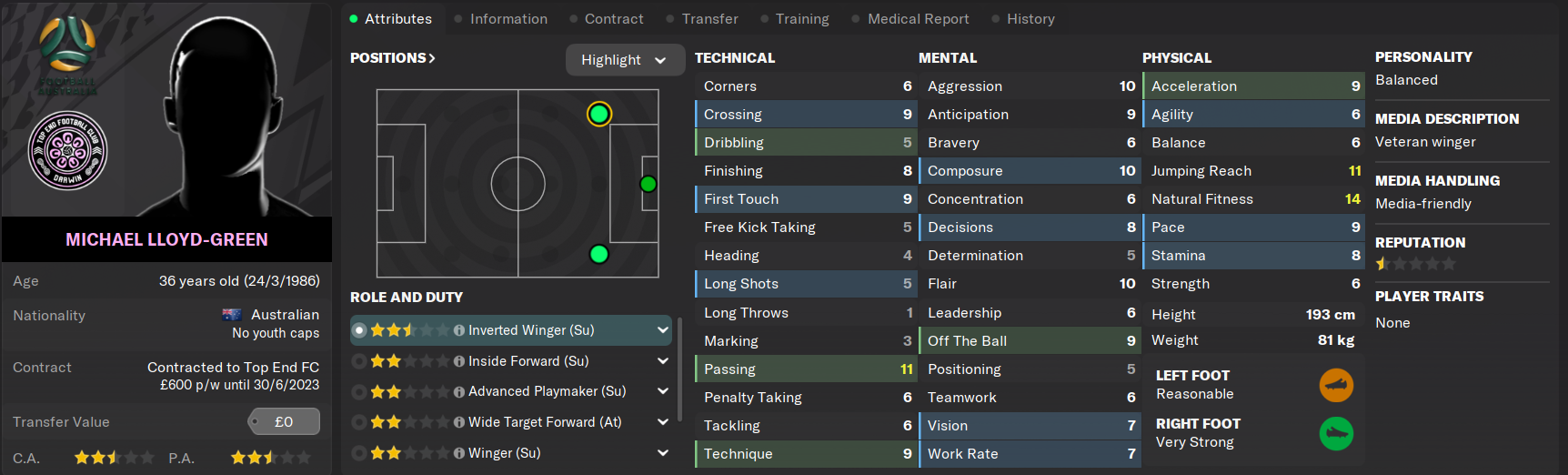Select the Wide Target Forward radio button

(359, 422)
